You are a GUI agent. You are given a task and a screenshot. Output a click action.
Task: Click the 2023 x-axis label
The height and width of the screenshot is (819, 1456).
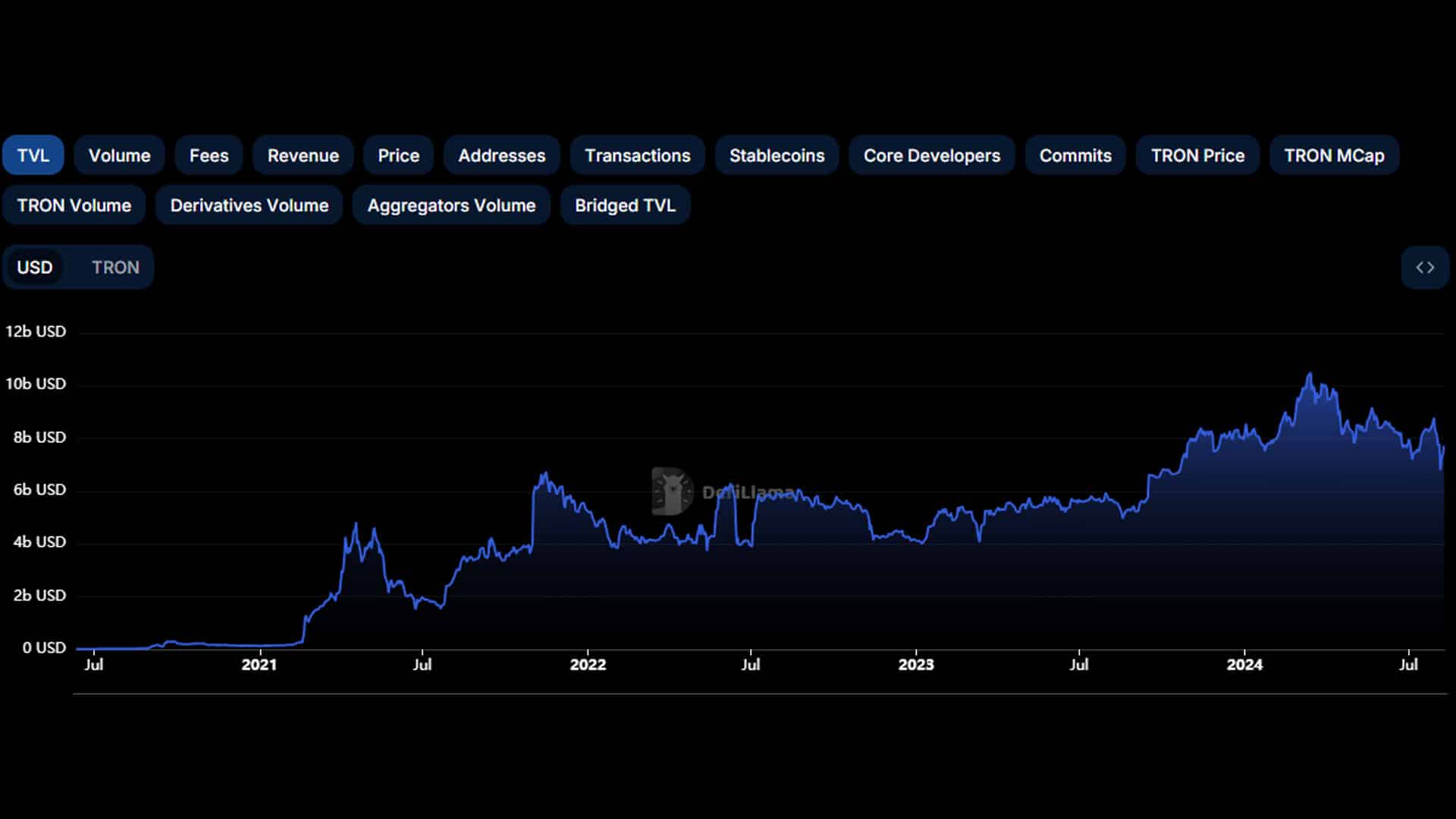[x=916, y=665]
